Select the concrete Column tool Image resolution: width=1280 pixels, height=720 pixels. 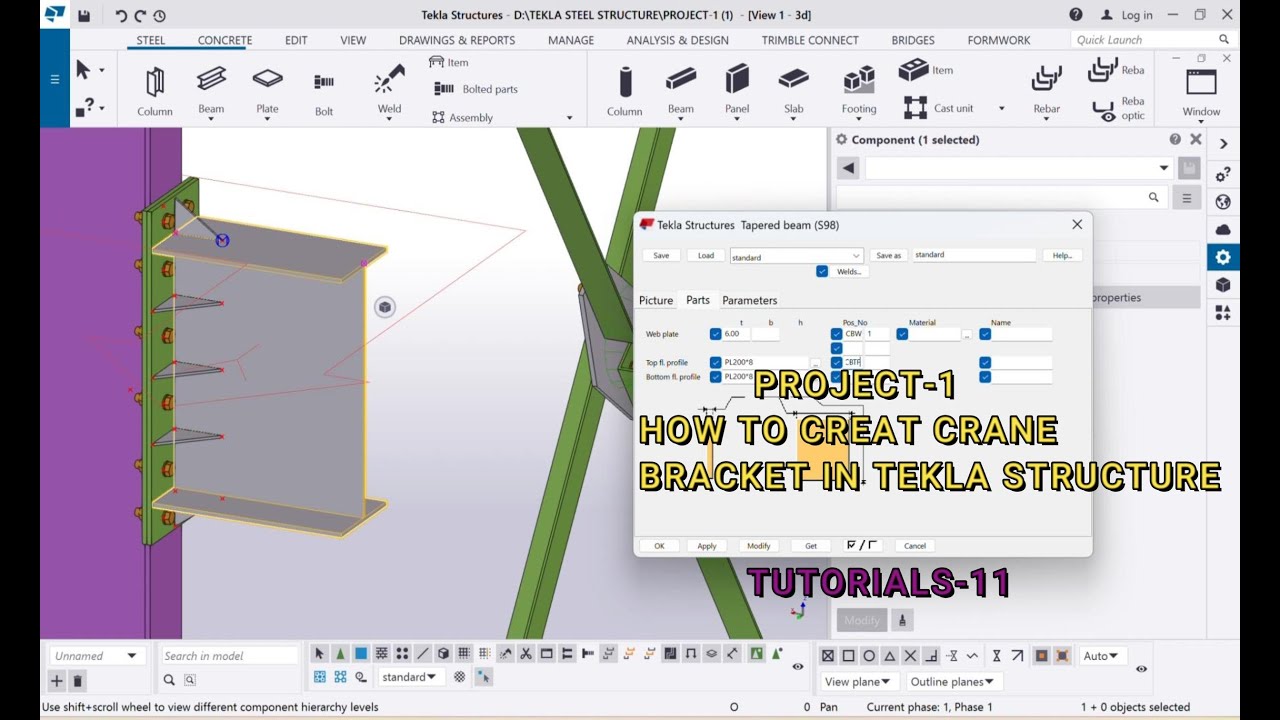[x=624, y=91]
